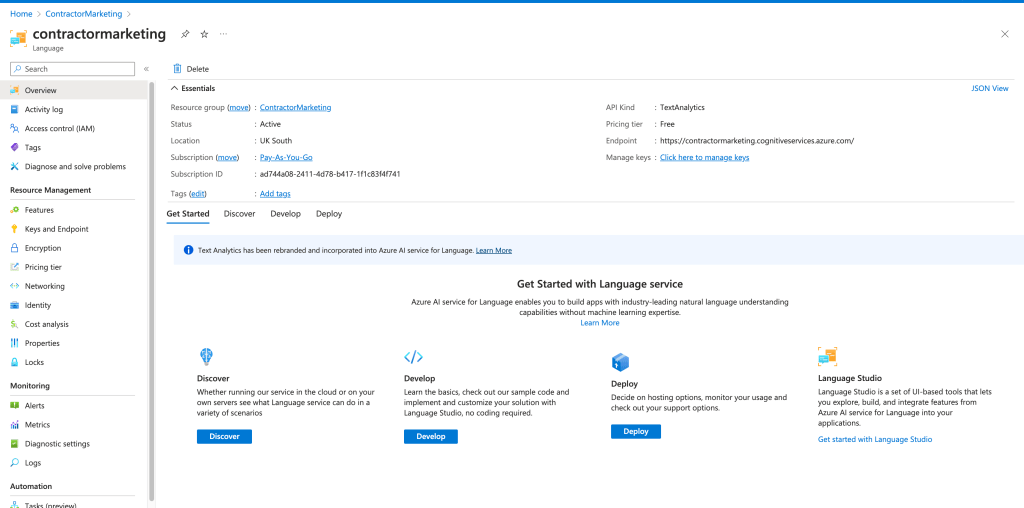Open the more options ellipsis menu
This screenshot has width=1024, height=508.
pos(223,33)
